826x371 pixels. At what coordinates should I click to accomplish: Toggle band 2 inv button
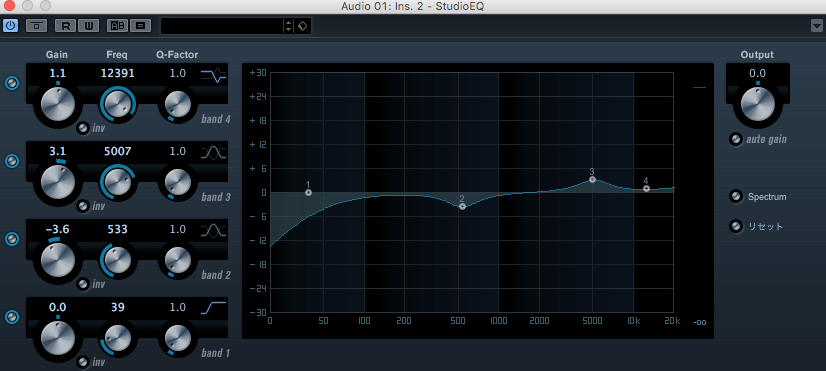point(83,284)
